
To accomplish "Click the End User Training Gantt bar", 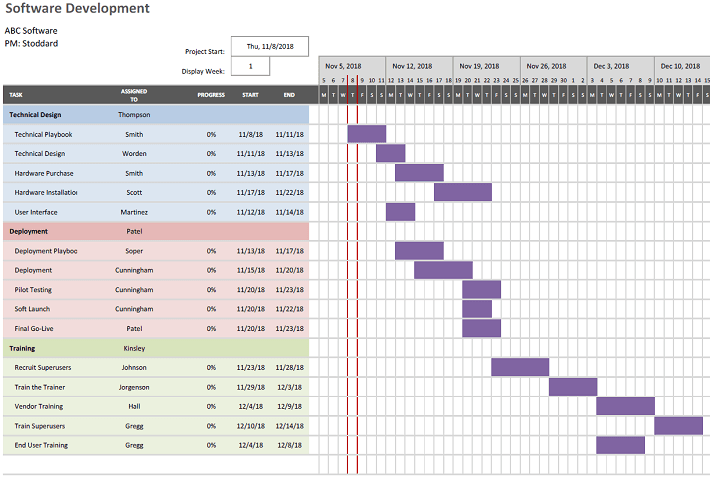I will (x=620, y=445).
